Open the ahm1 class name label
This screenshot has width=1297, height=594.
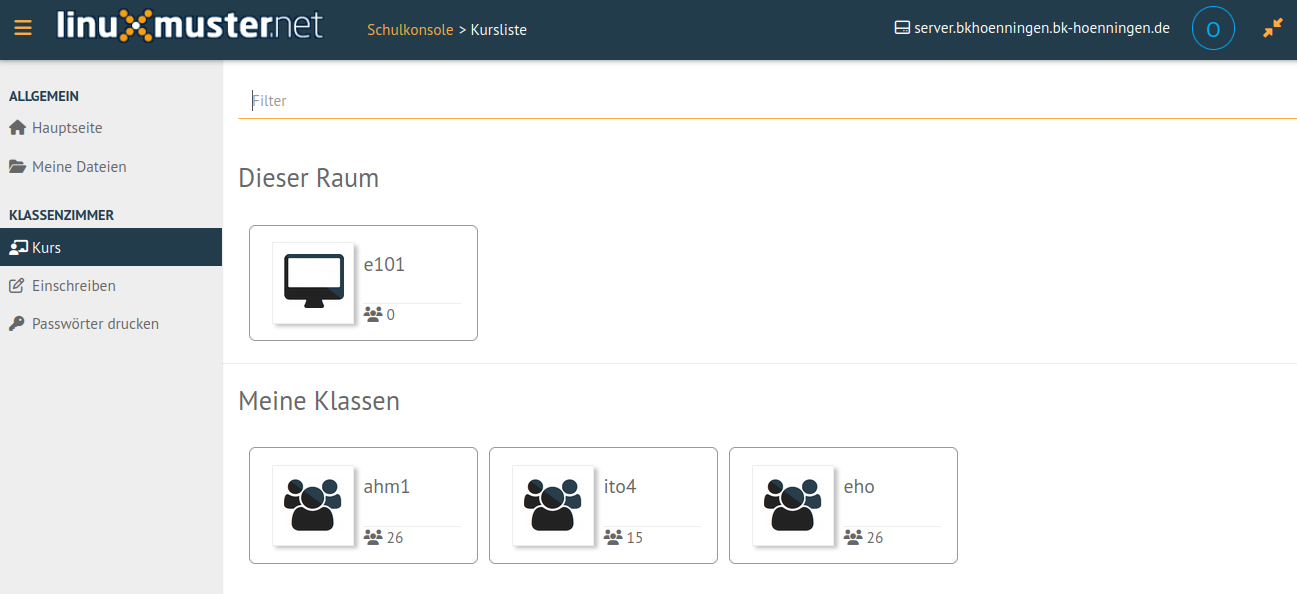pos(387,487)
